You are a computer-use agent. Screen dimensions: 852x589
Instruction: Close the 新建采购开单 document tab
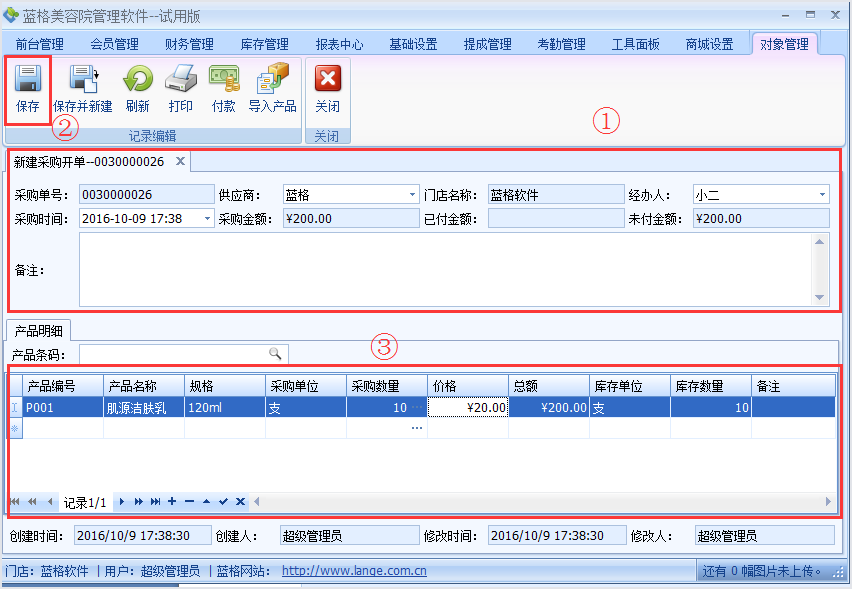tap(180, 161)
